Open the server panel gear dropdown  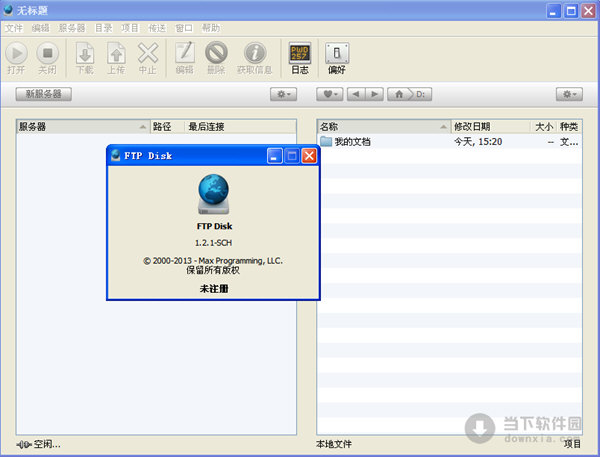pyautogui.click(x=284, y=94)
